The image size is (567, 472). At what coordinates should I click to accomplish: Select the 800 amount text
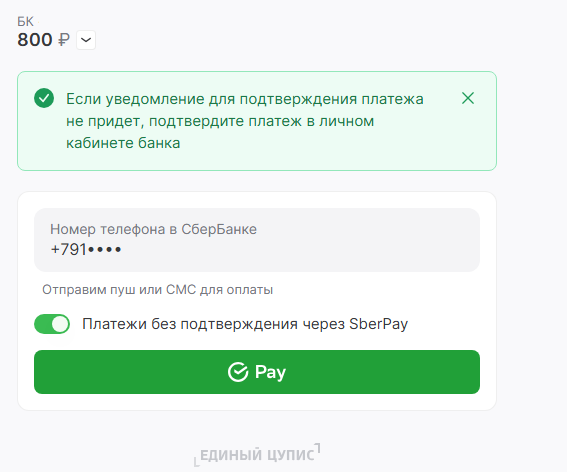click(x=35, y=39)
